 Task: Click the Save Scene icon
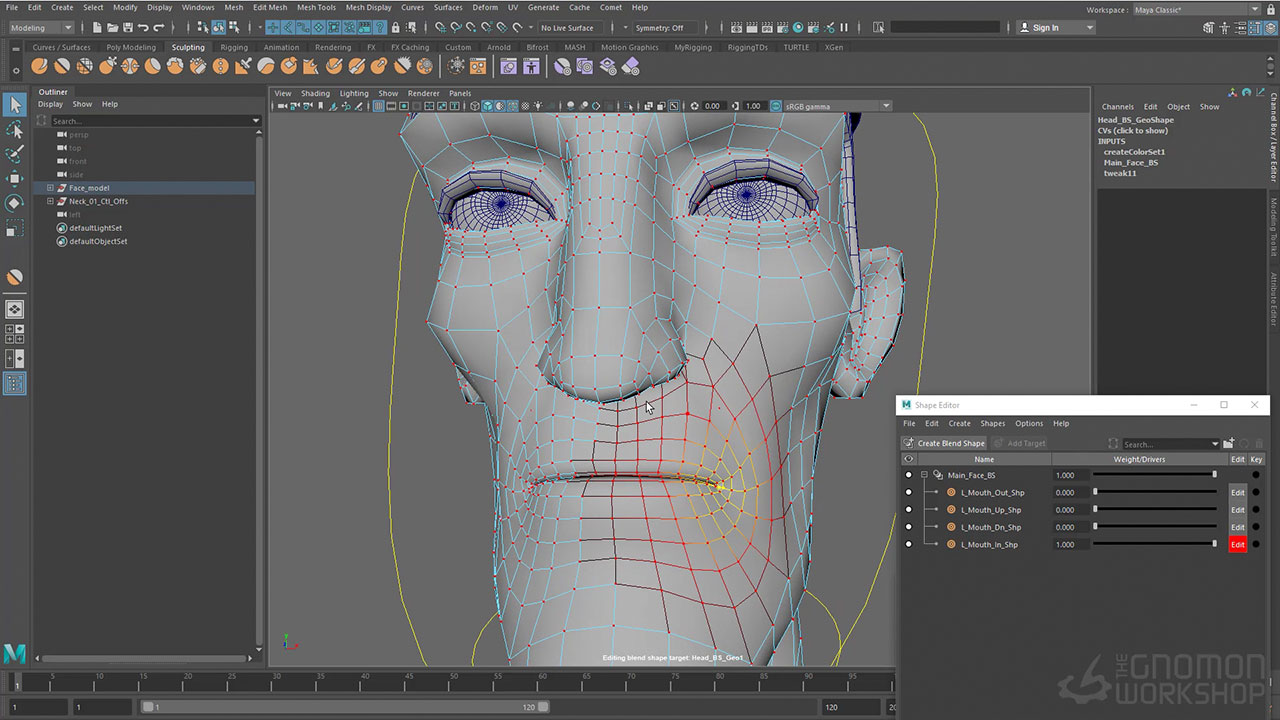pyautogui.click(x=127, y=28)
